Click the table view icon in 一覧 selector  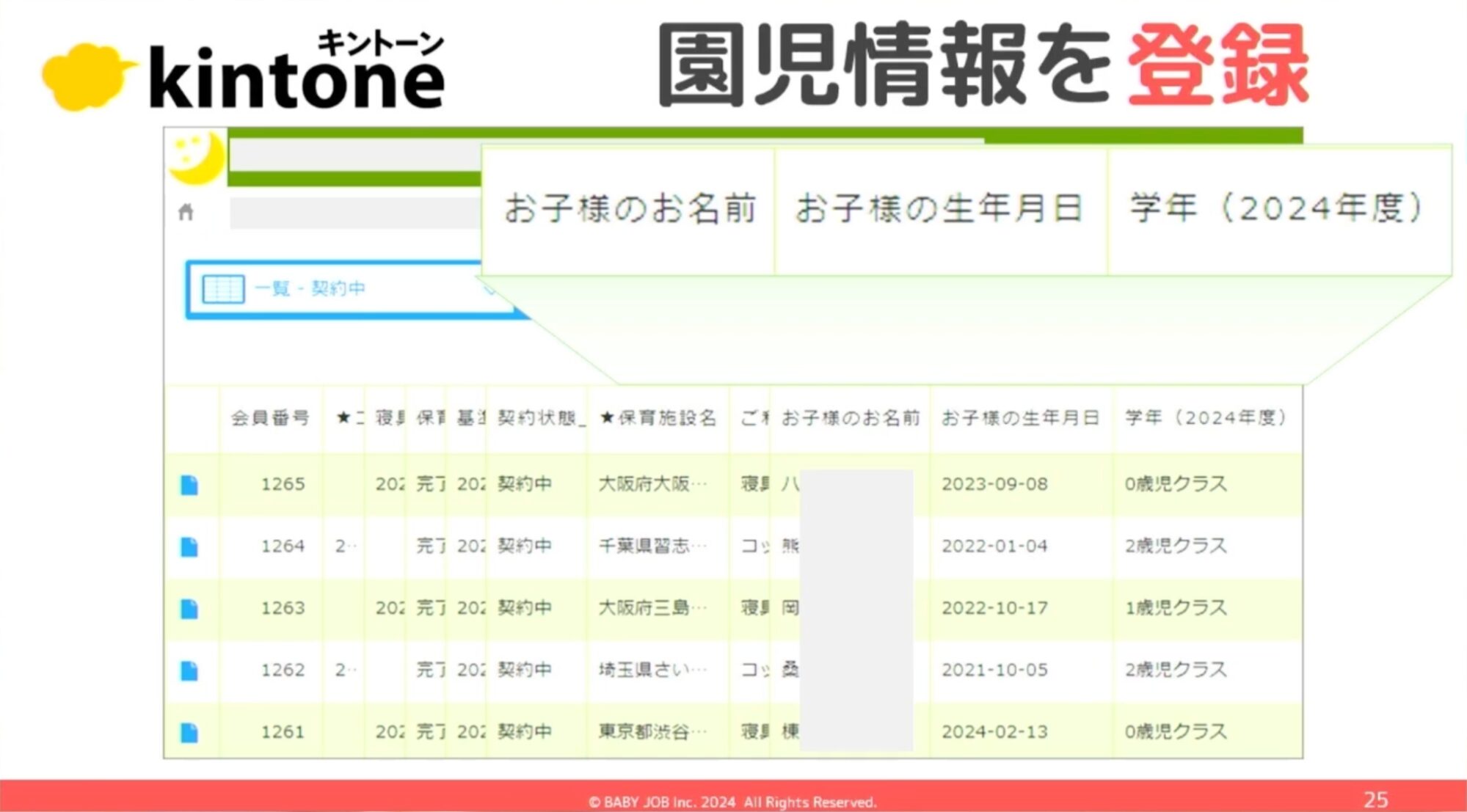[x=223, y=288]
